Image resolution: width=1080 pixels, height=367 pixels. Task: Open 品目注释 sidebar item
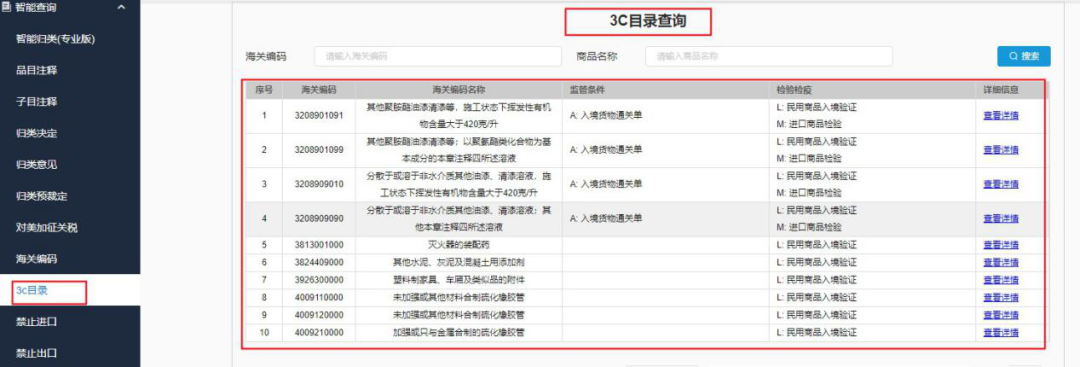click(x=37, y=70)
